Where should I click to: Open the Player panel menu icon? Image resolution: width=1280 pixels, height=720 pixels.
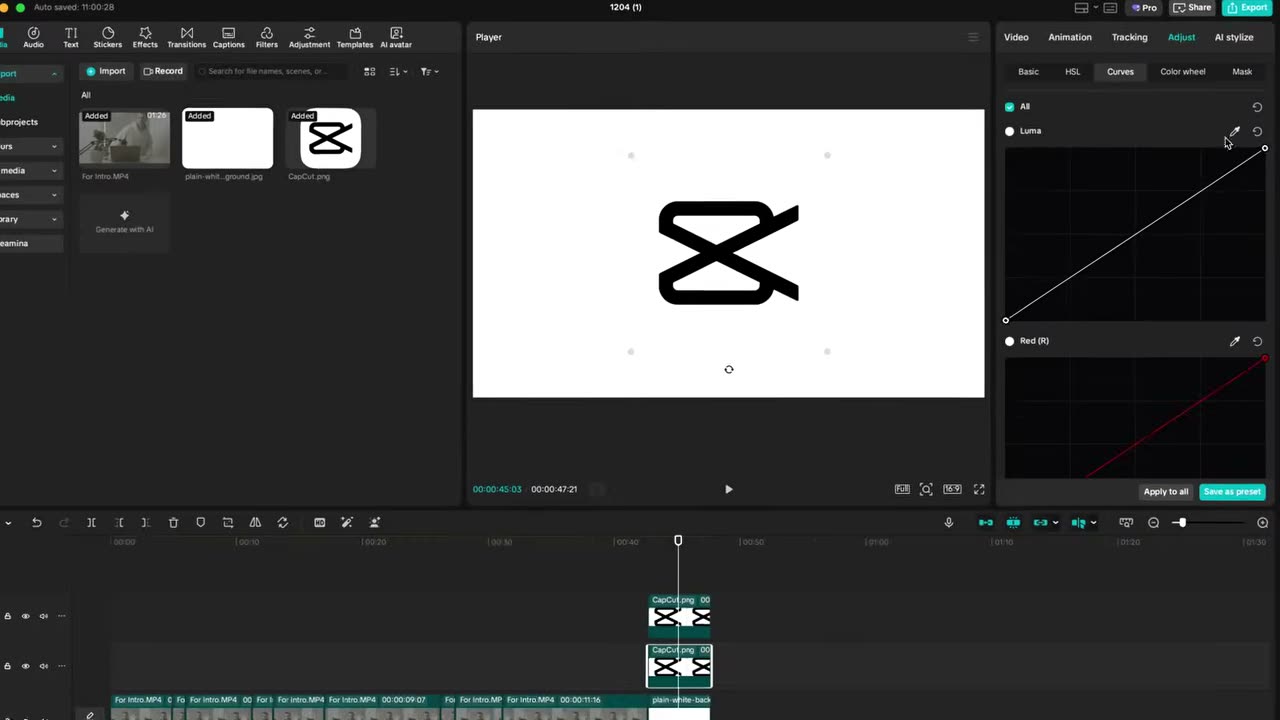pyautogui.click(x=973, y=37)
